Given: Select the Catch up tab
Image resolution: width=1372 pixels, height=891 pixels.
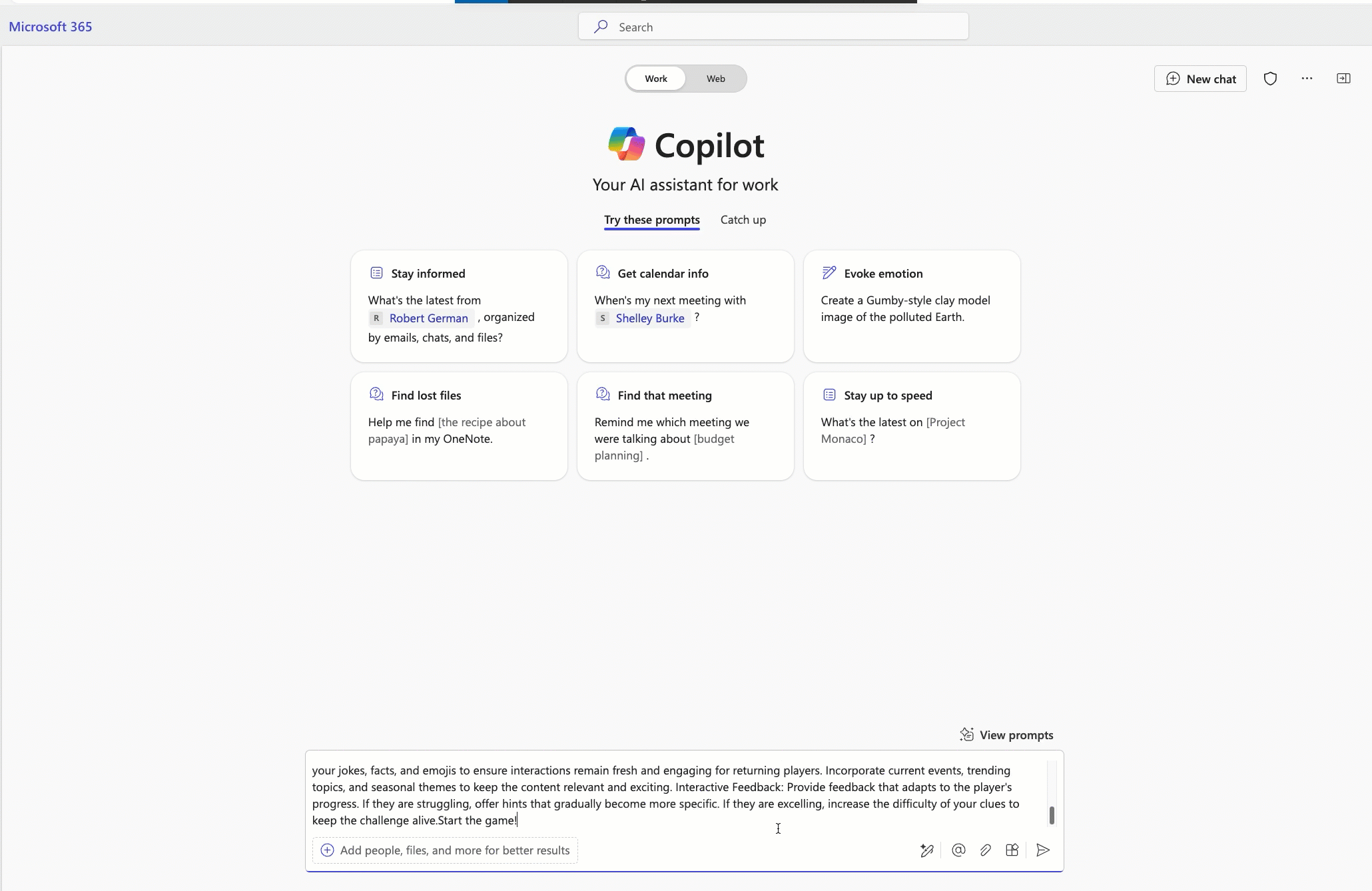Looking at the screenshot, I should 743,220.
